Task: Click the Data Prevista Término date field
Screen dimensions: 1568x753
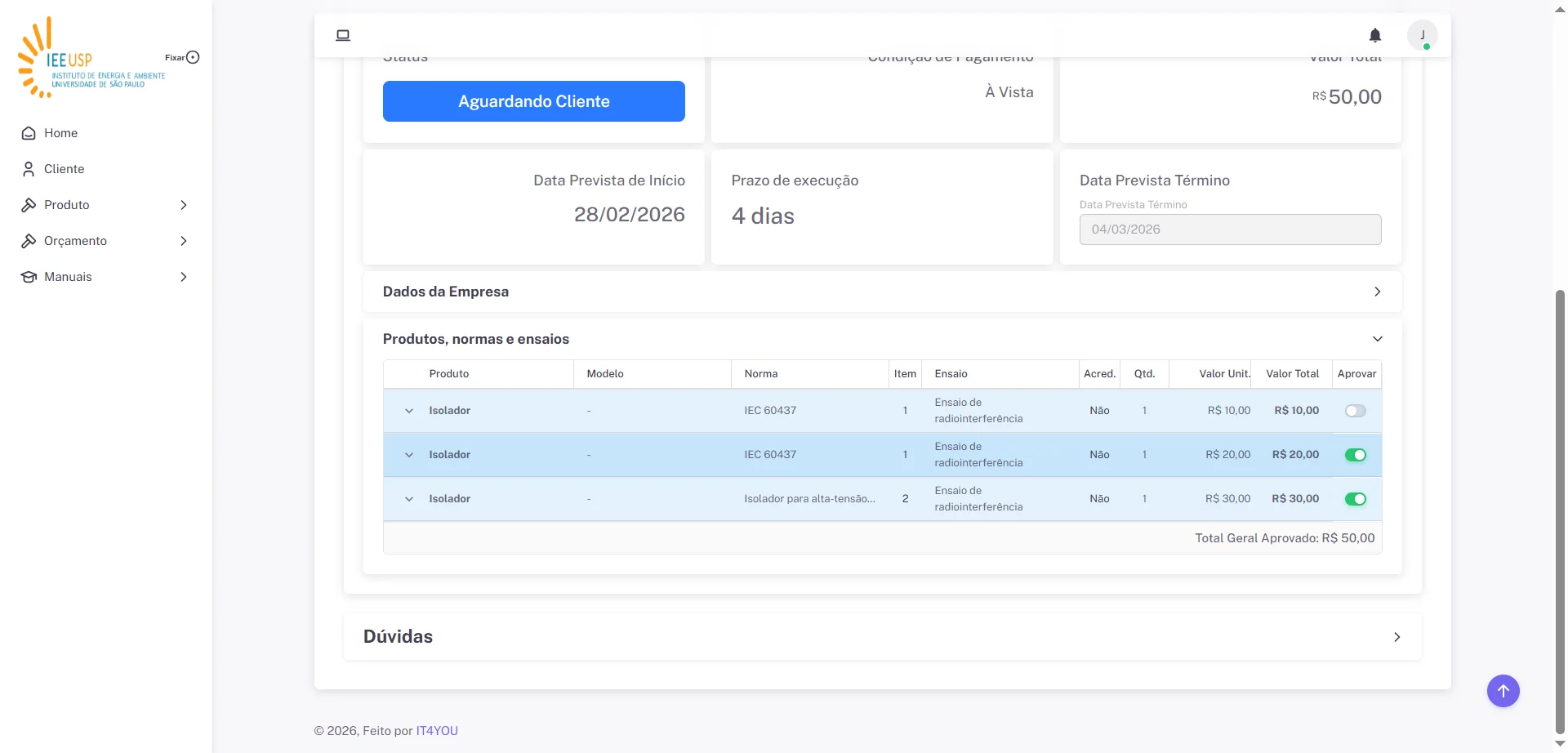Action: point(1230,229)
